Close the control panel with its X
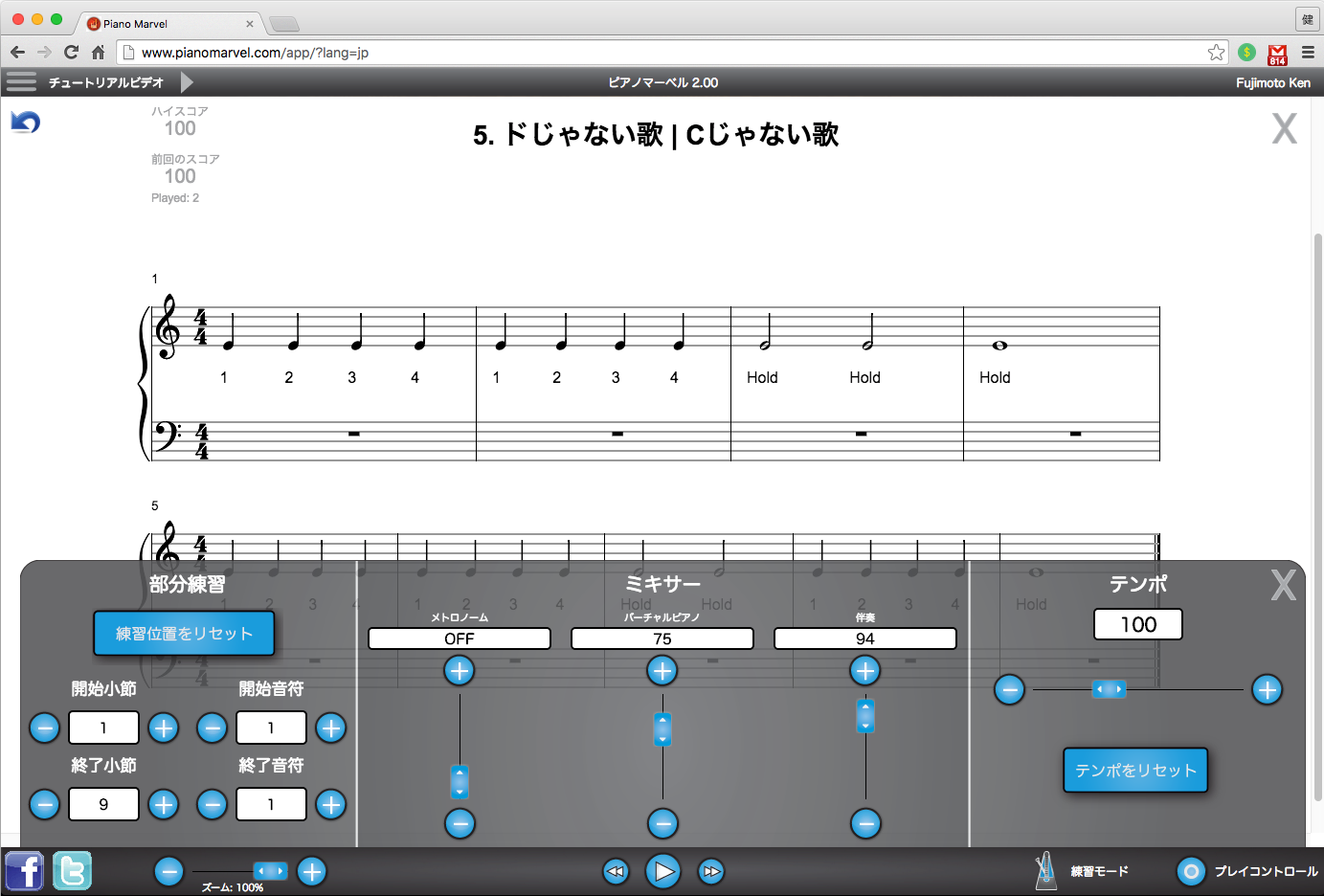1324x896 pixels. (x=1283, y=585)
